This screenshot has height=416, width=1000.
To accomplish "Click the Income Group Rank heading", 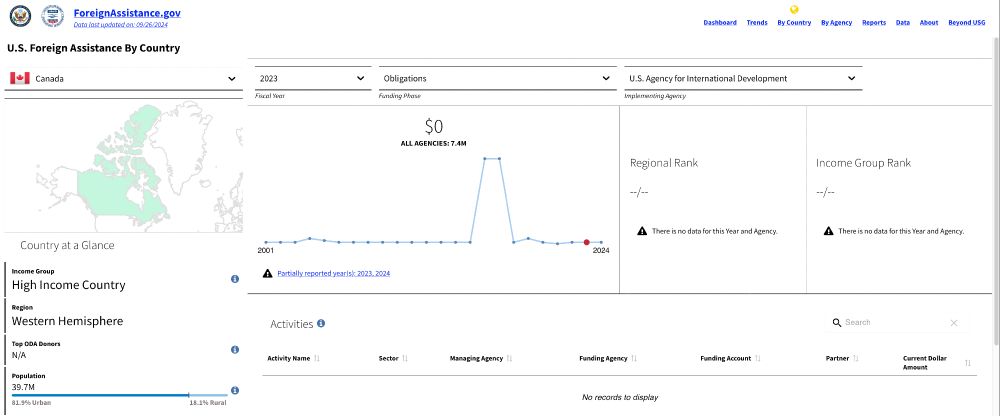I will pos(863,163).
